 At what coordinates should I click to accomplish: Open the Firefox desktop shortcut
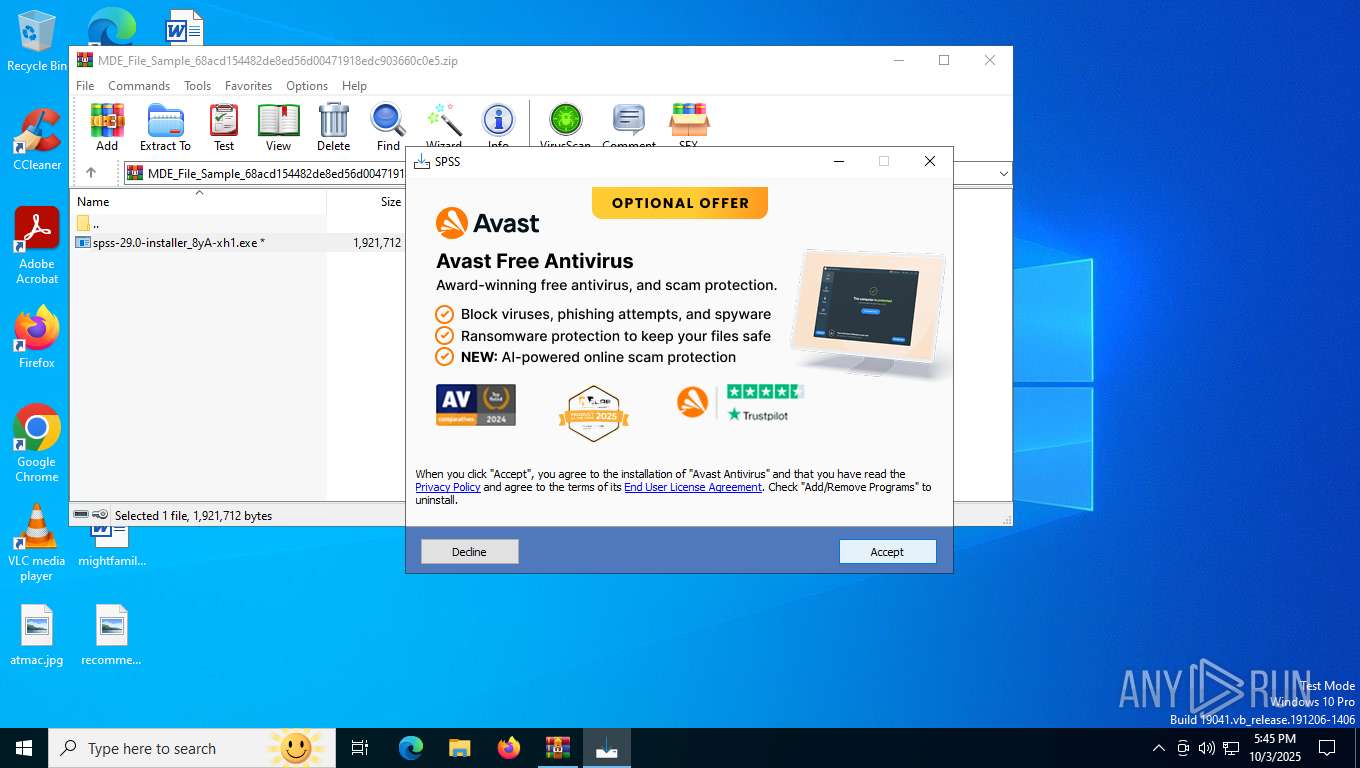click(x=37, y=338)
